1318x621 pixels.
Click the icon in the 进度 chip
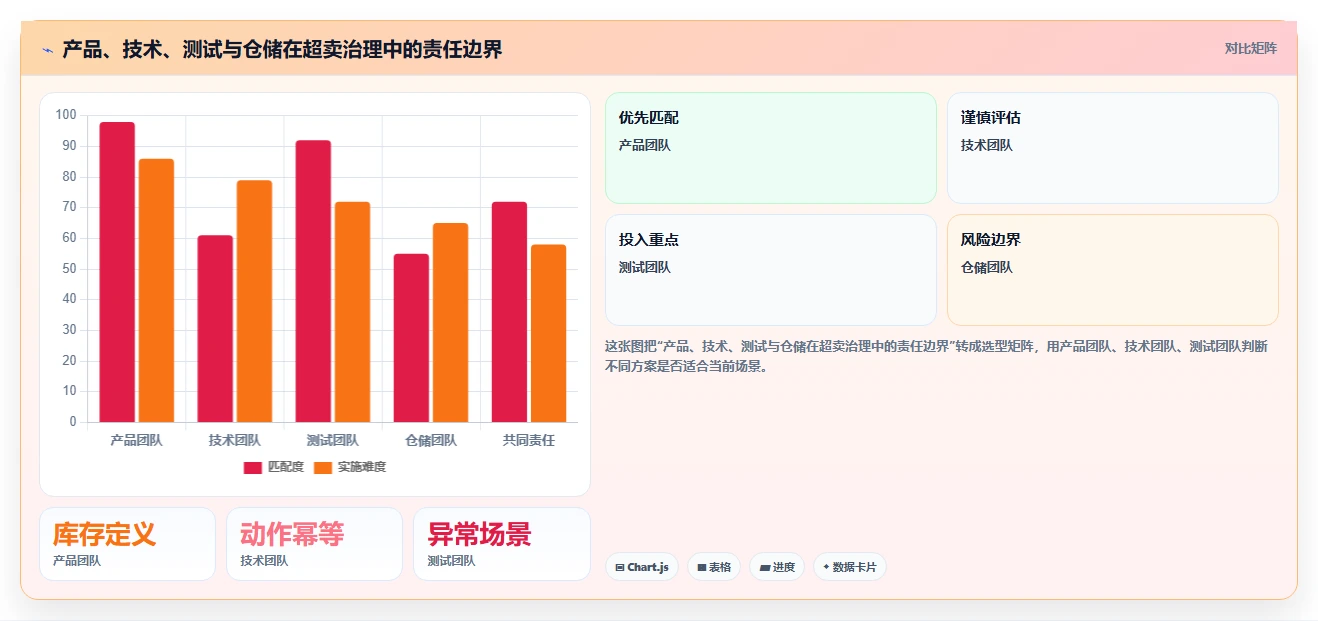pyautogui.click(x=764, y=567)
